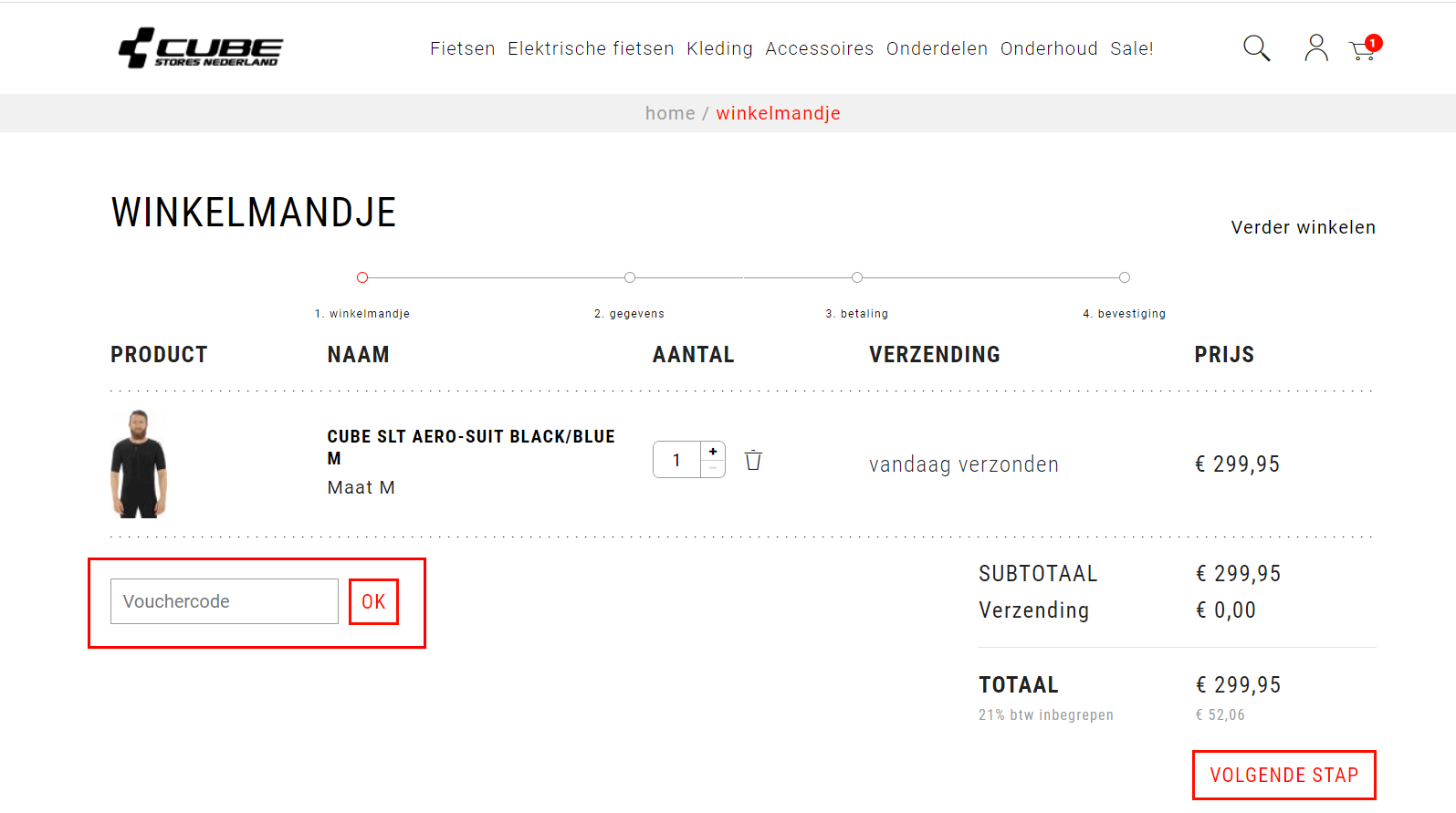The height and width of the screenshot is (813, 1456).
Task: Increase quantity with the plus button
Action: pyautogui.click(x=713, y=452)
